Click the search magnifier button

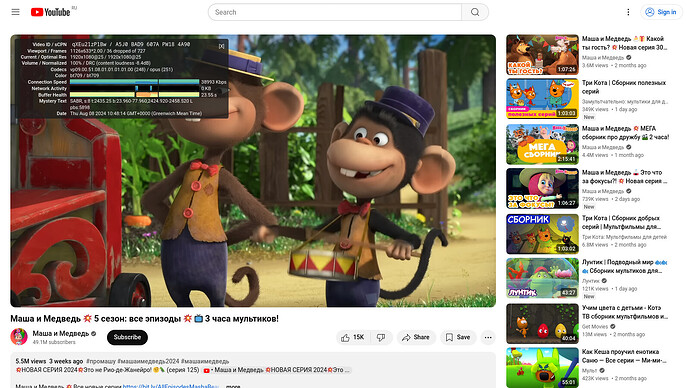(475, 12)
